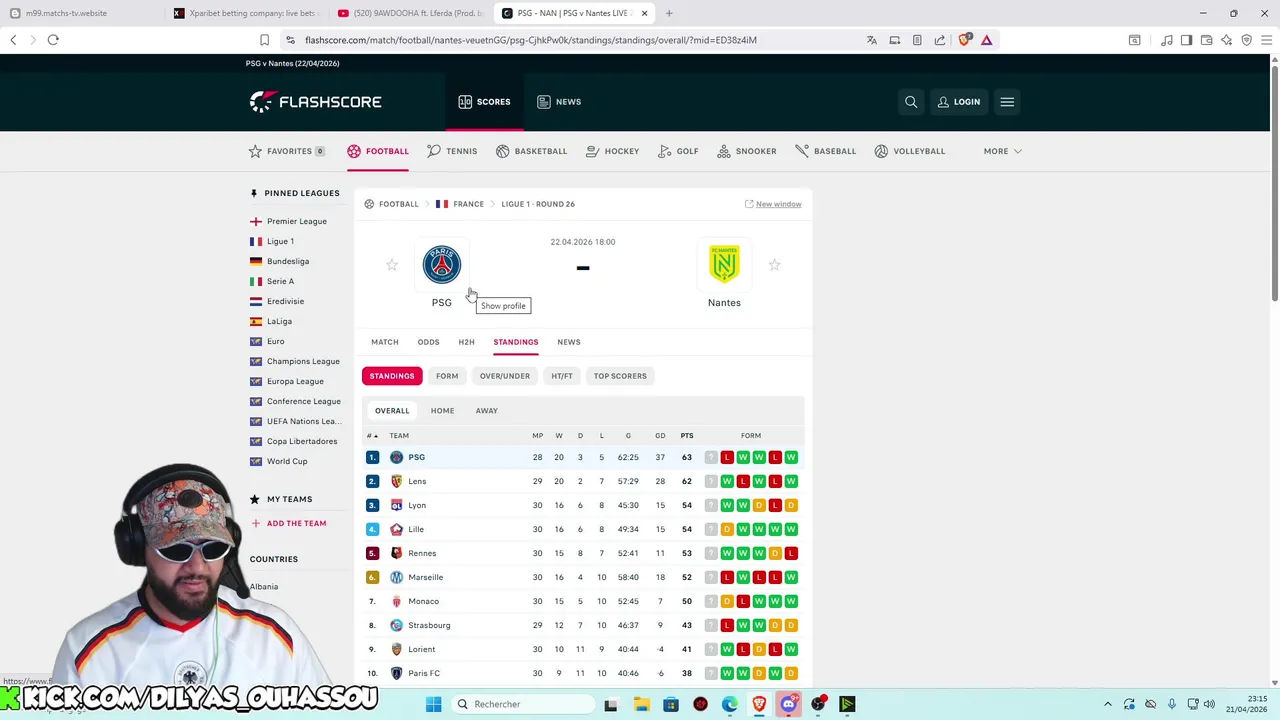Select the HT/FT standings filter
Screen dimensions: 1280x720
[x=562, y=376]
